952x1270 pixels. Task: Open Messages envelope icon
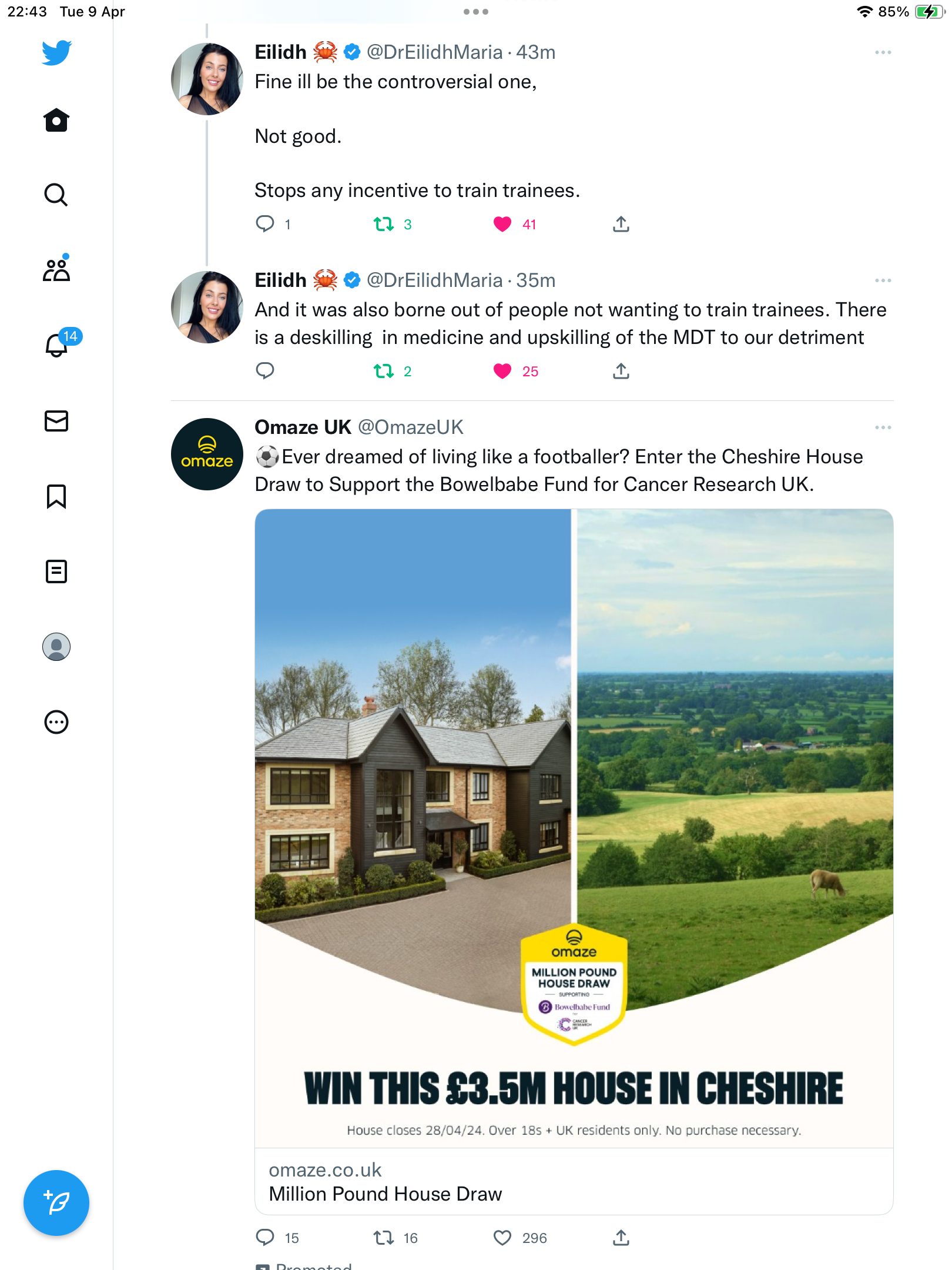point(56,421)
